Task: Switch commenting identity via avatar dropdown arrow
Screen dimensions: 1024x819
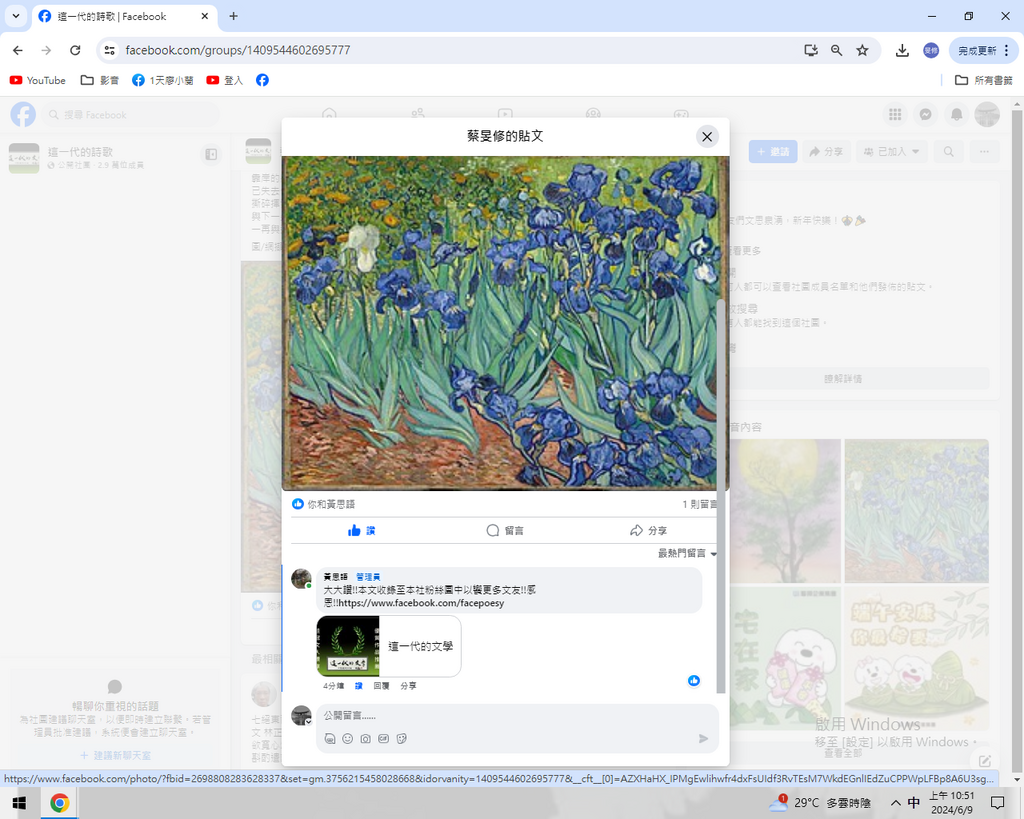Action: [308, 721]
